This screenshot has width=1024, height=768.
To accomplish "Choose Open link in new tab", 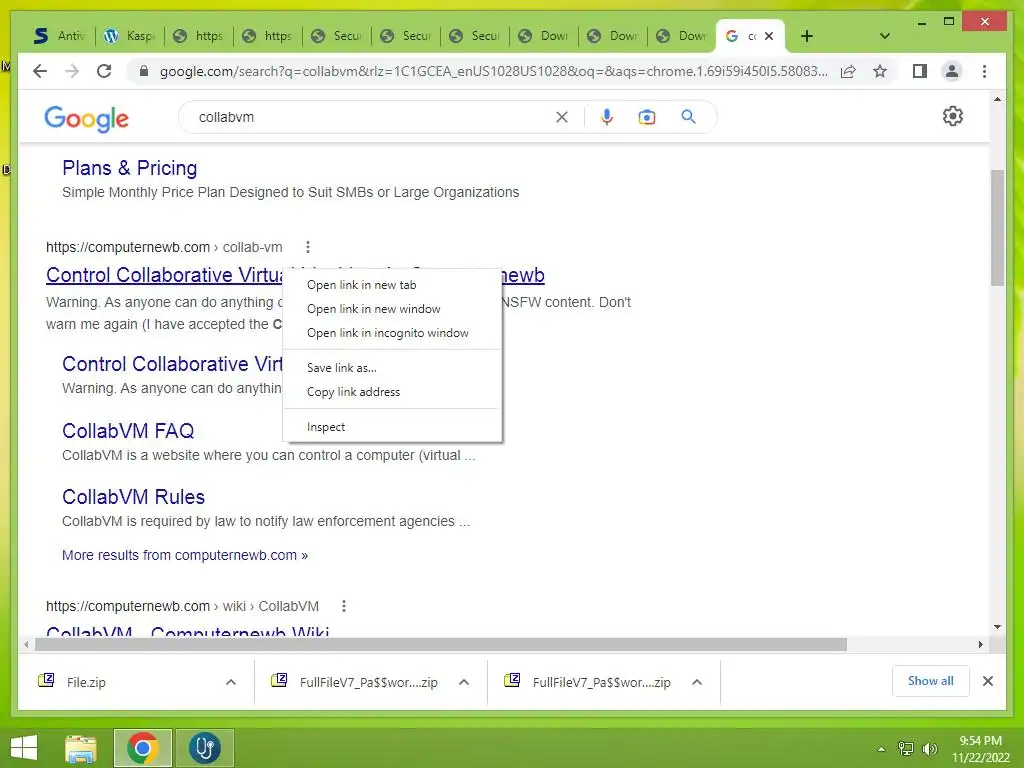I will coord(392,285).
